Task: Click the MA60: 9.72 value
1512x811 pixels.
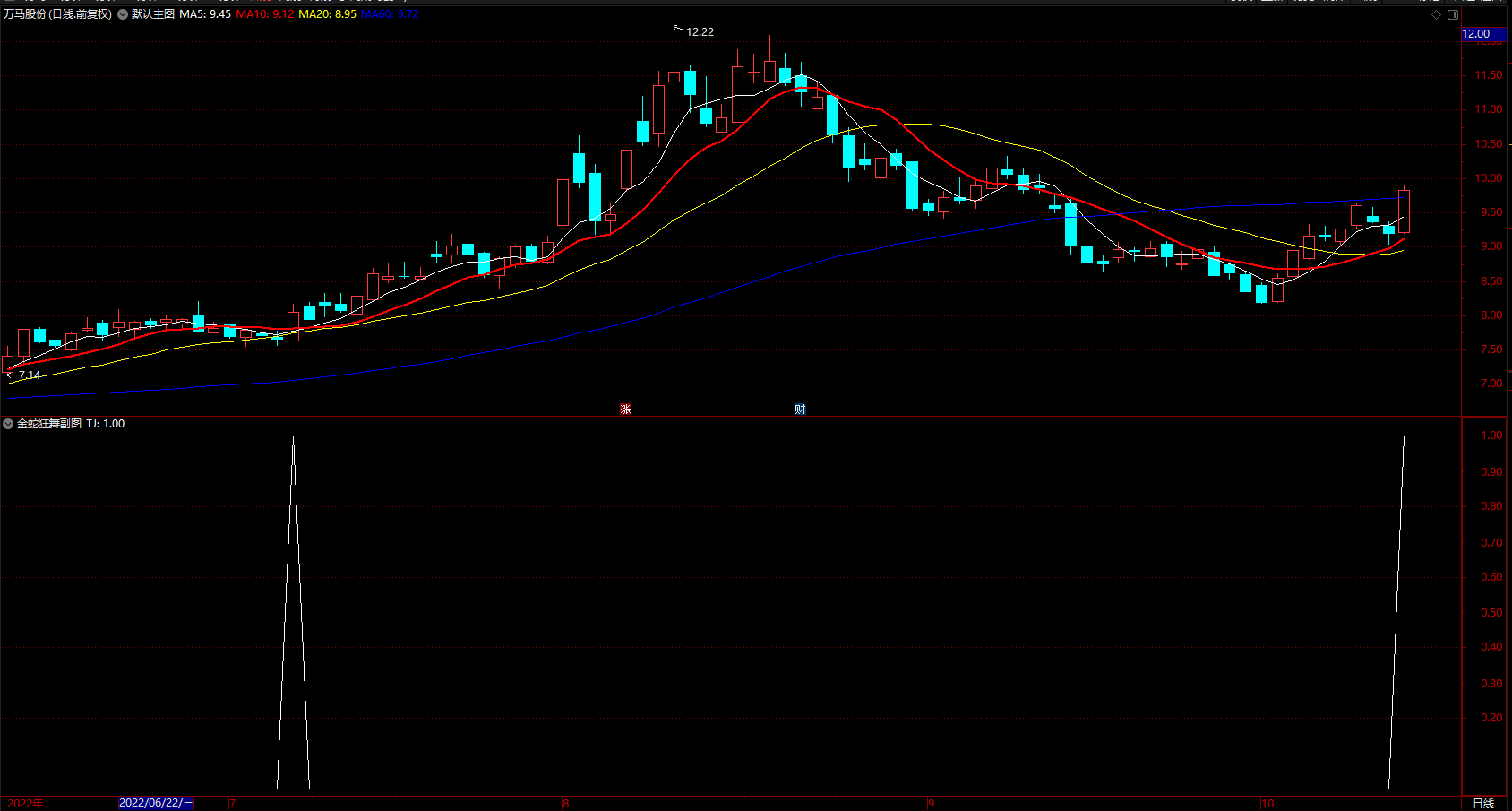Action: 390,14
